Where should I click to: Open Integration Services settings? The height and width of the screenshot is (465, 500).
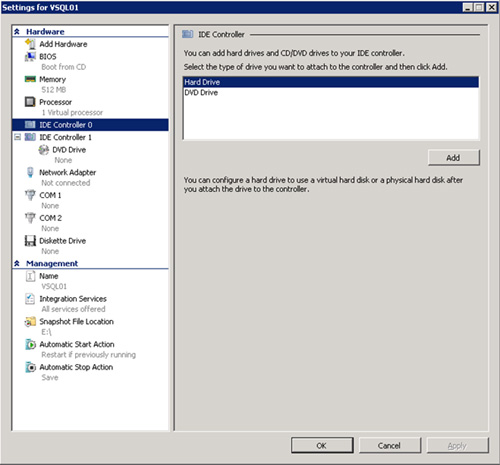[x=73, y=299]
